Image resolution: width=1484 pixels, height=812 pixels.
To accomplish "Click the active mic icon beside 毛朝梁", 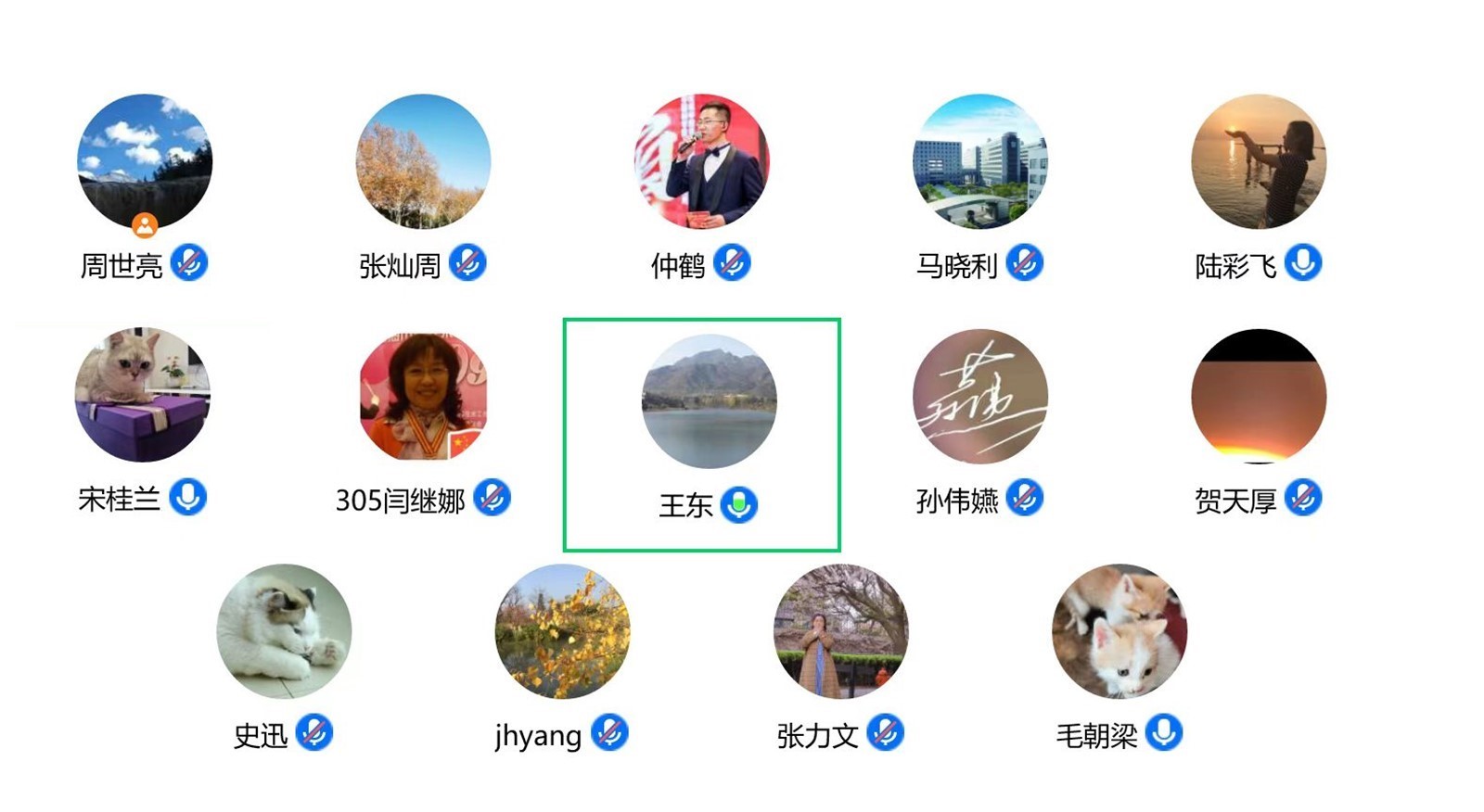I will point(1164,733).
